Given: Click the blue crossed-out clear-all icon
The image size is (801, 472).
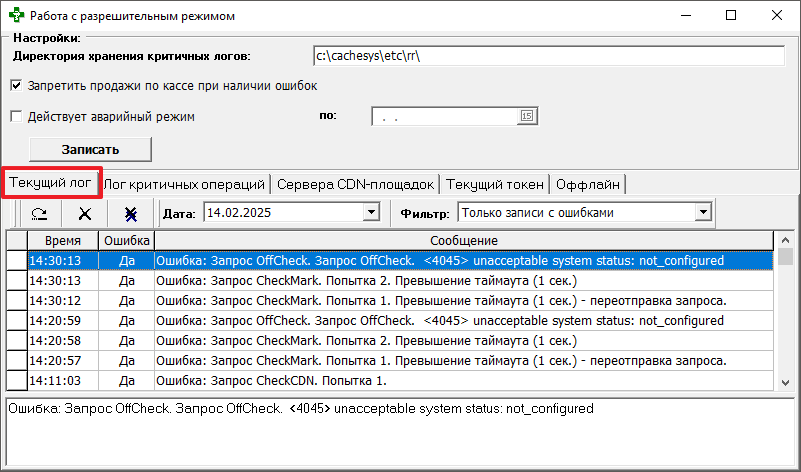Looking at the screenshot, I should 131,213.
